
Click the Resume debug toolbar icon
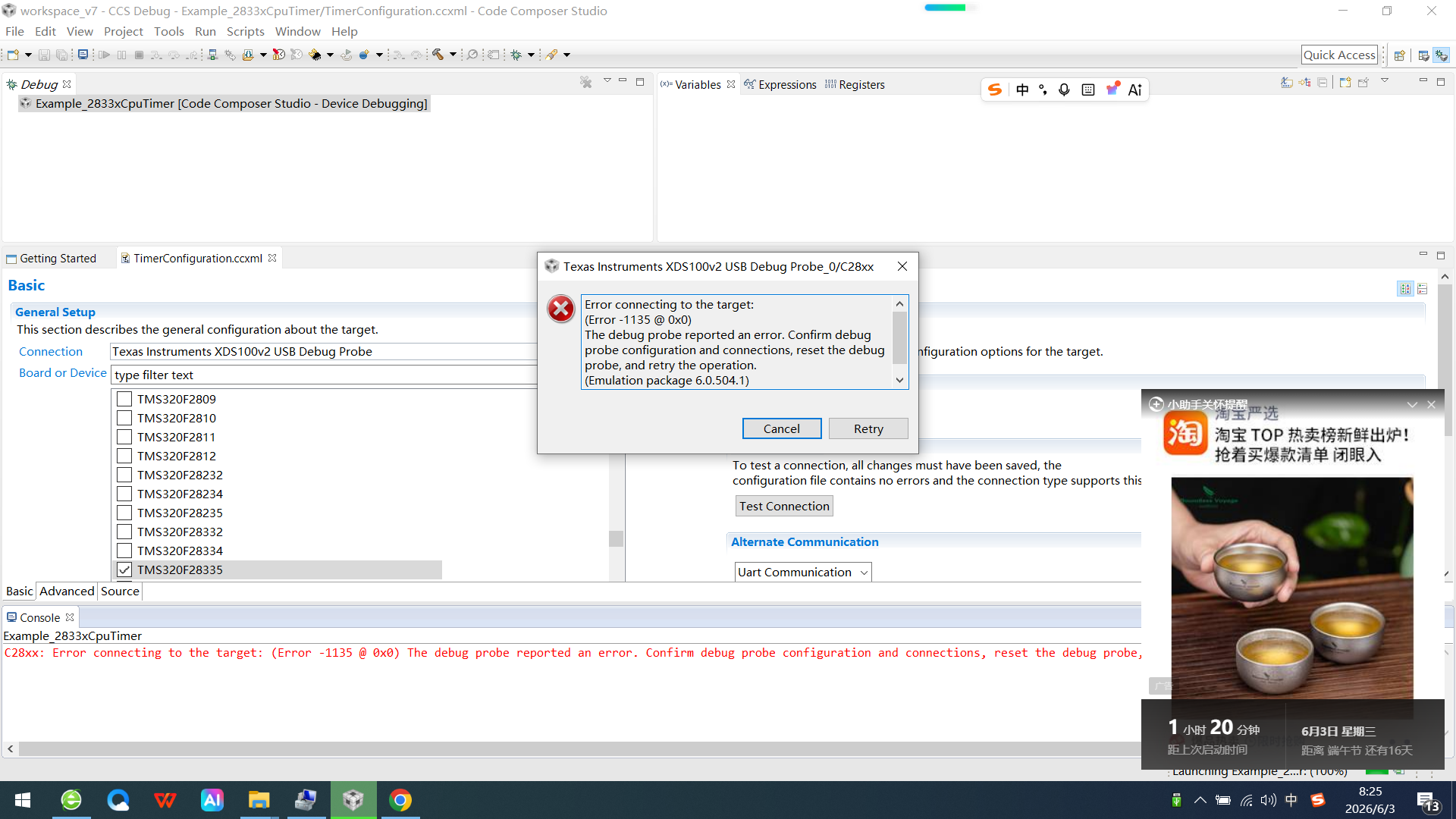[x=105, y=55]
